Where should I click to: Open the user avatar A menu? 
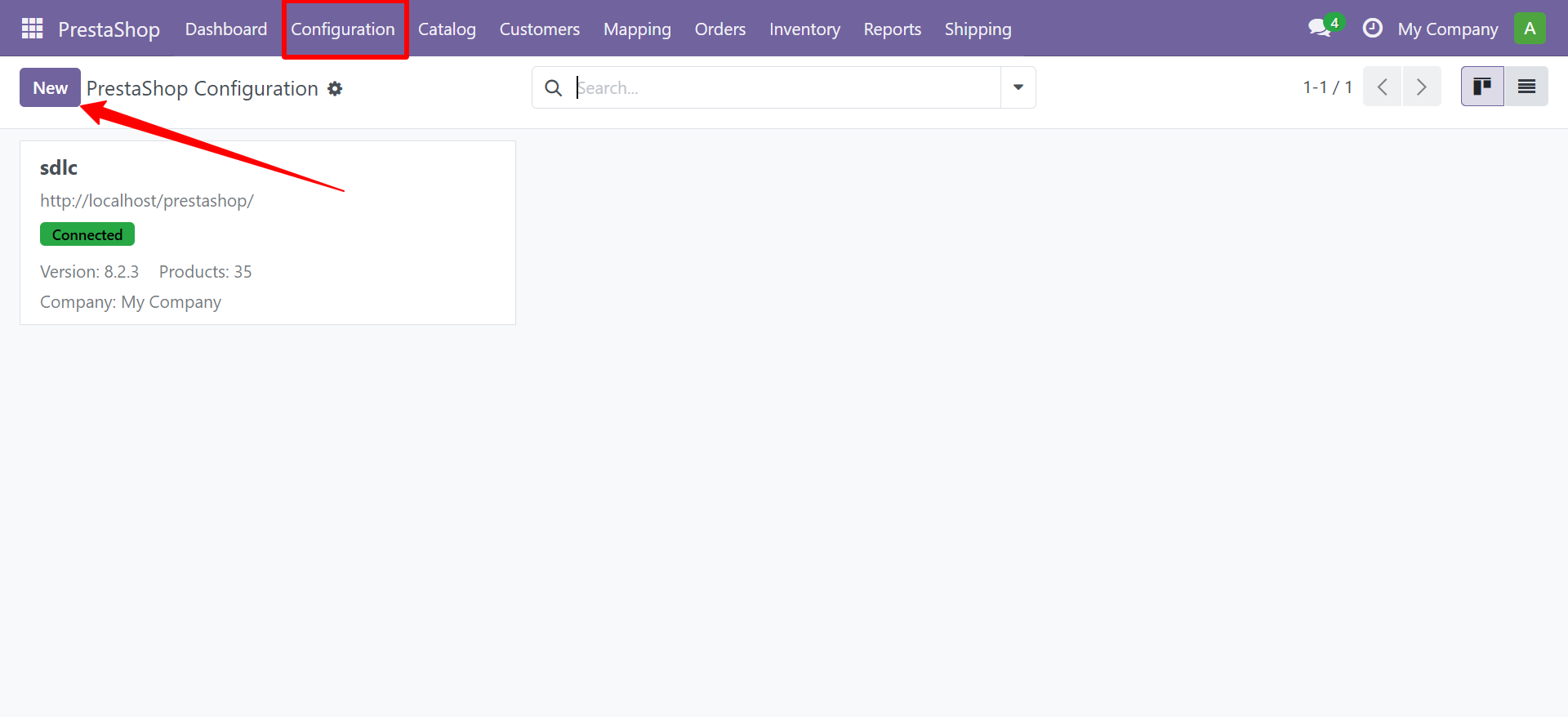1530,29
